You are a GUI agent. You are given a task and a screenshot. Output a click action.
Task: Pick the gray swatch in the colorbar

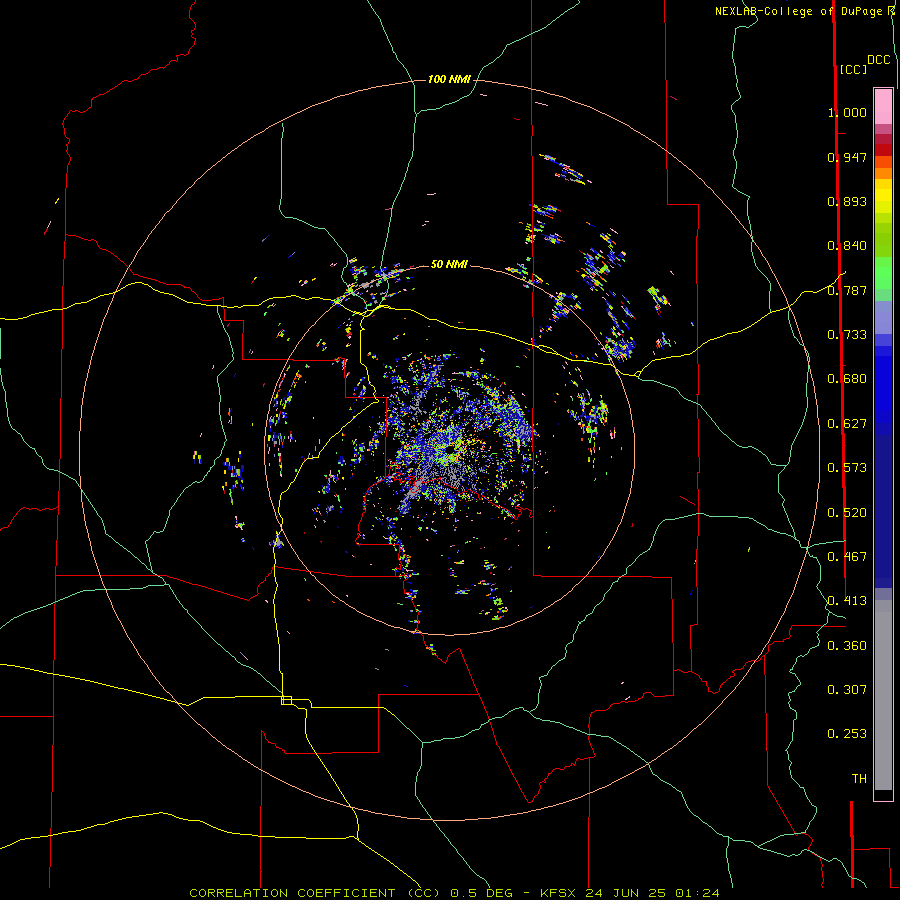point(883,695)
